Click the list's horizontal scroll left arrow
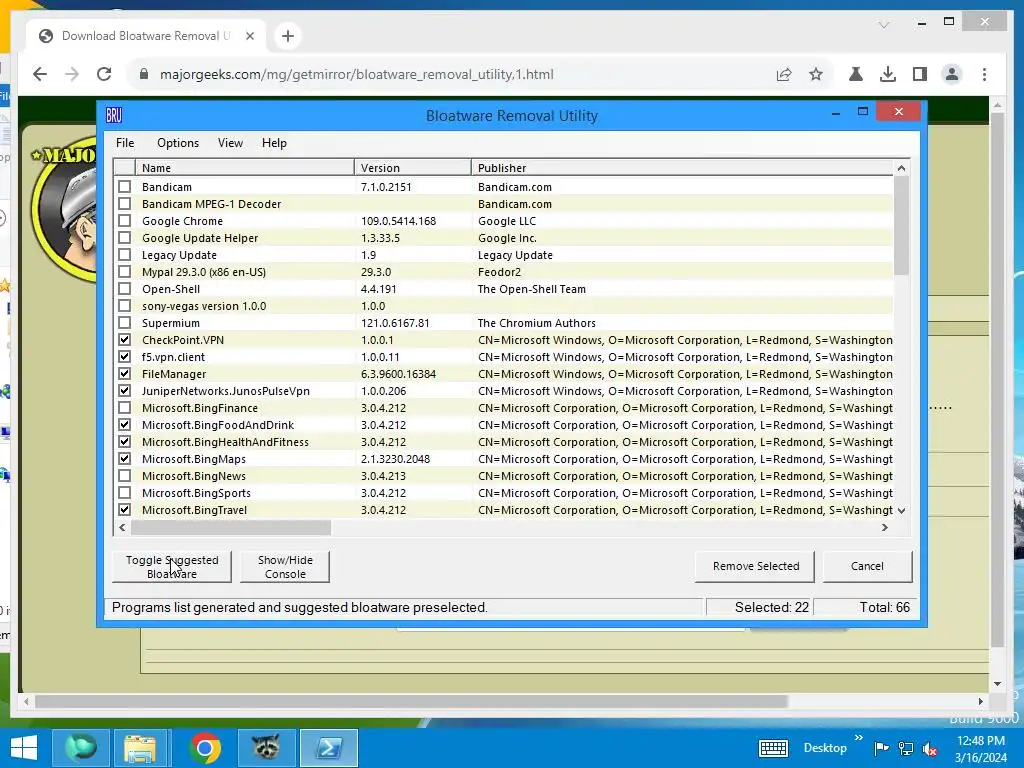1024x768 pixels. click(122, 528)
